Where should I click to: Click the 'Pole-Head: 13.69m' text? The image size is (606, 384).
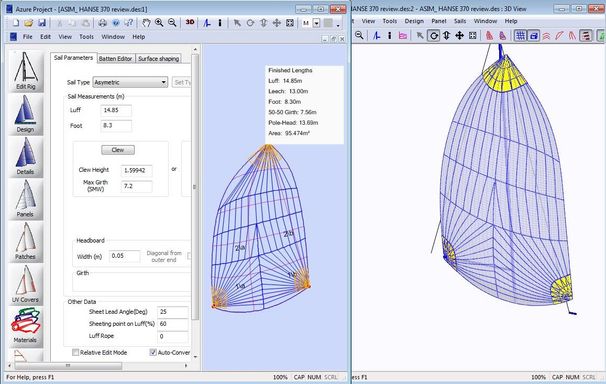tap(293, 123)
